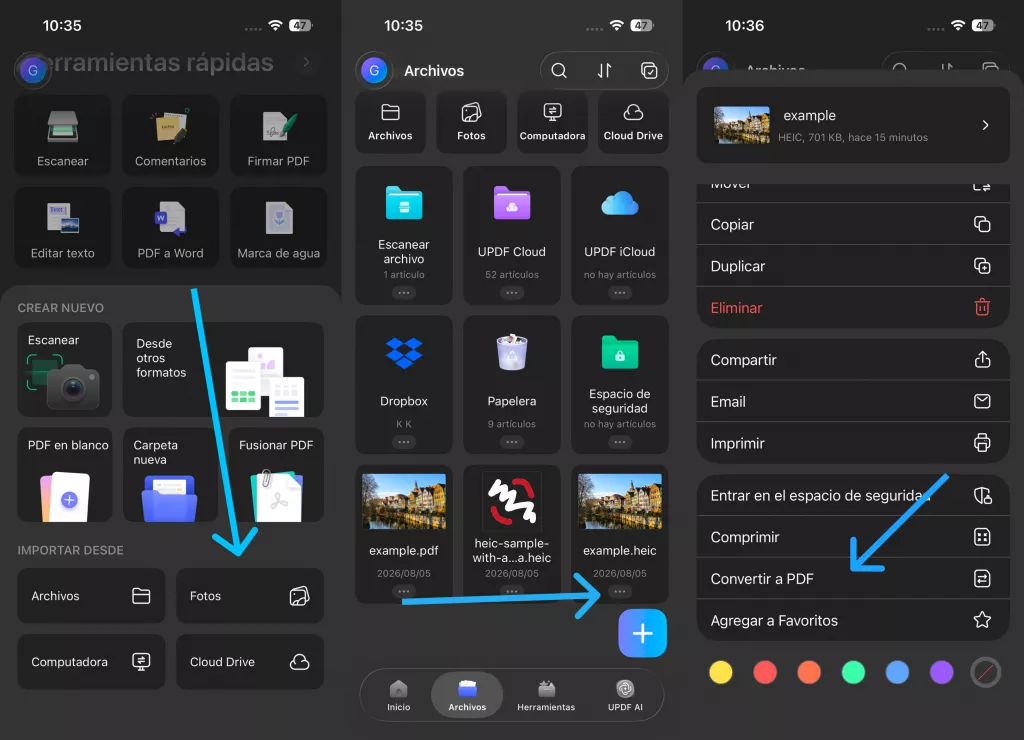The image size is (1024, 740).
Task: Select the Cloud Drive source tile
Action: pyautogui.click(x=633, y=122)
